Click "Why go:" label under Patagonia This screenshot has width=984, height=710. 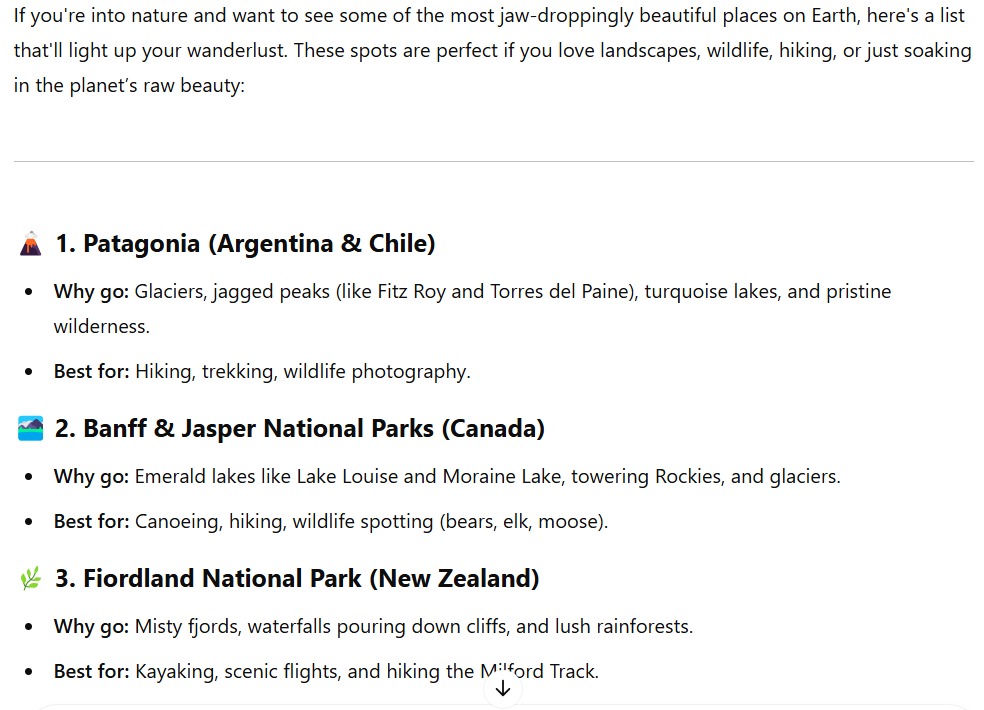(x=91, y=292)
